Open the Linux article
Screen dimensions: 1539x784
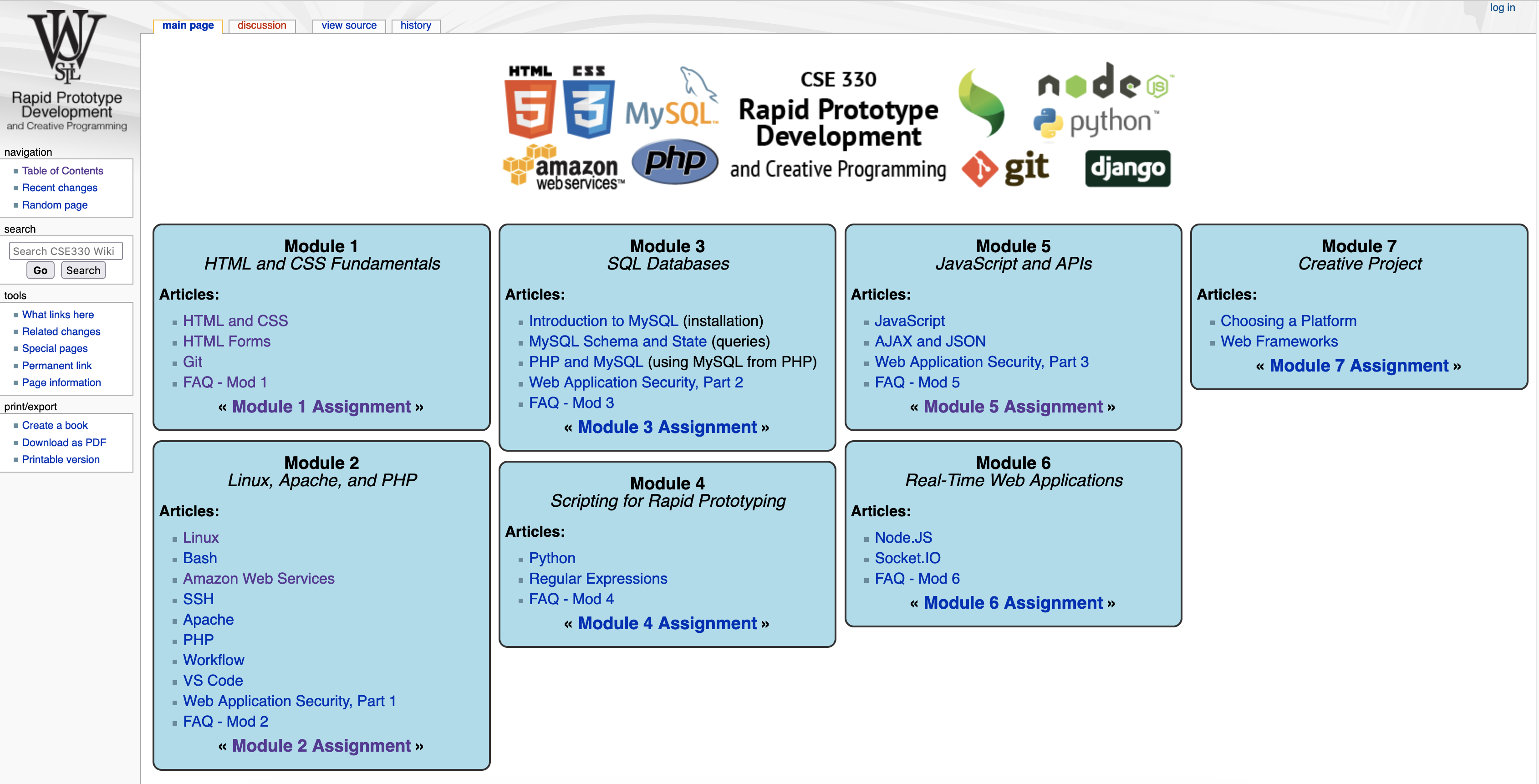point(201,538)
